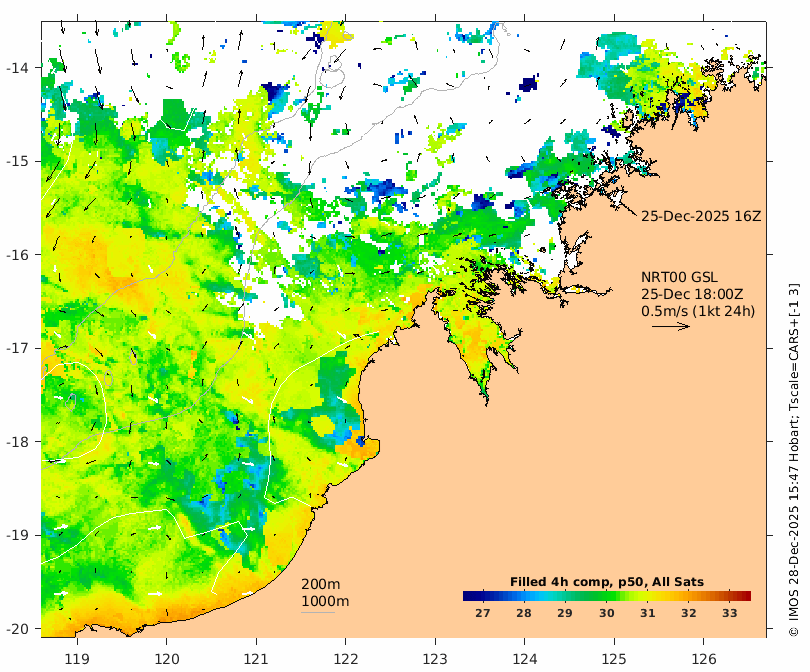Click longitude axis label 122
Viewport: 810px width, 672px height.
346,659
